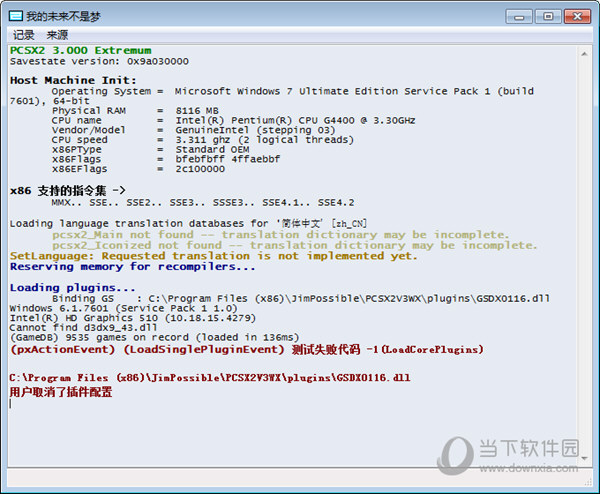Click the '(pxActionEvent) (LoadSinglePluginEvent)' error line
Image resolution: width=600 pixels, height=494 pixels.
247,349
